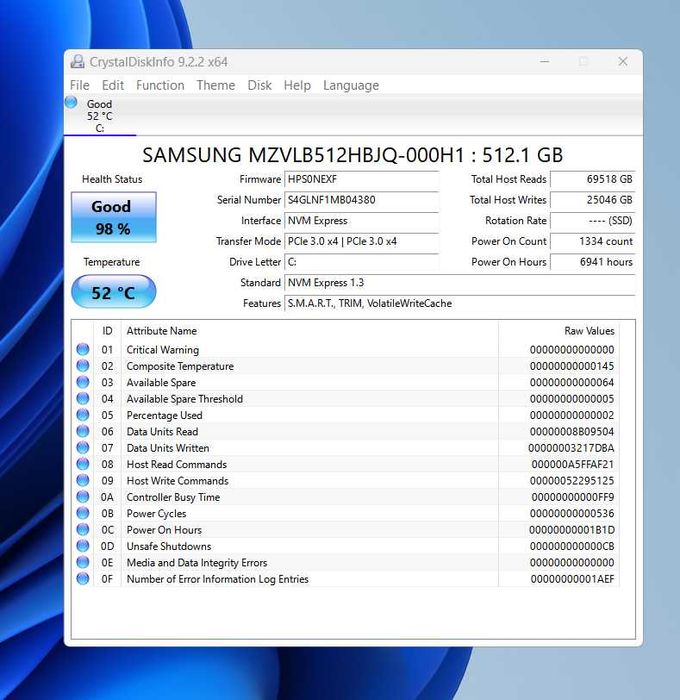Viewport: 680px width, 700px height.
Task: Click the status orb for Host Write Commands
Action: [83, 480]
